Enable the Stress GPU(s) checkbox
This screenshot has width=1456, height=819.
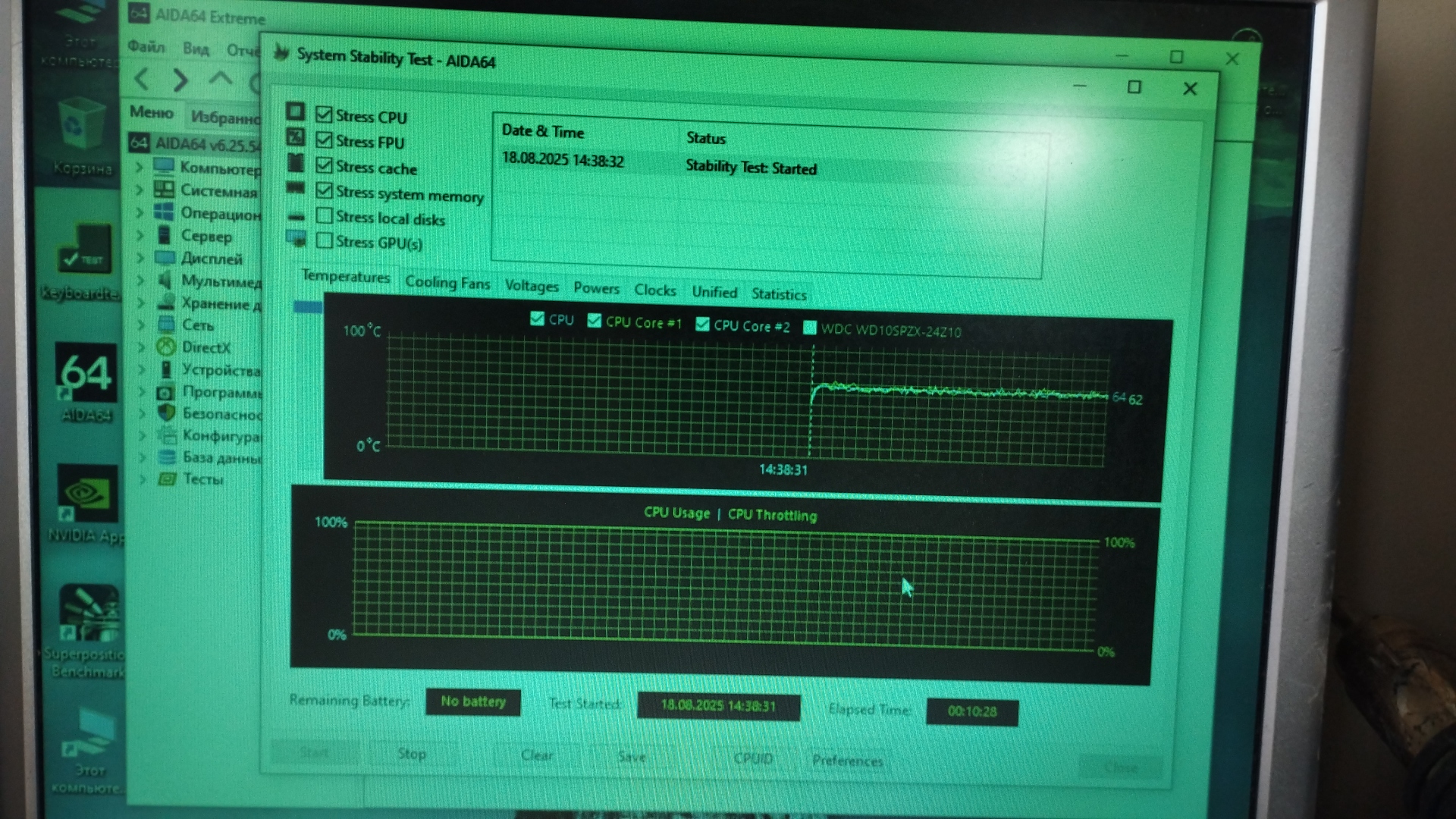(325, 241)
